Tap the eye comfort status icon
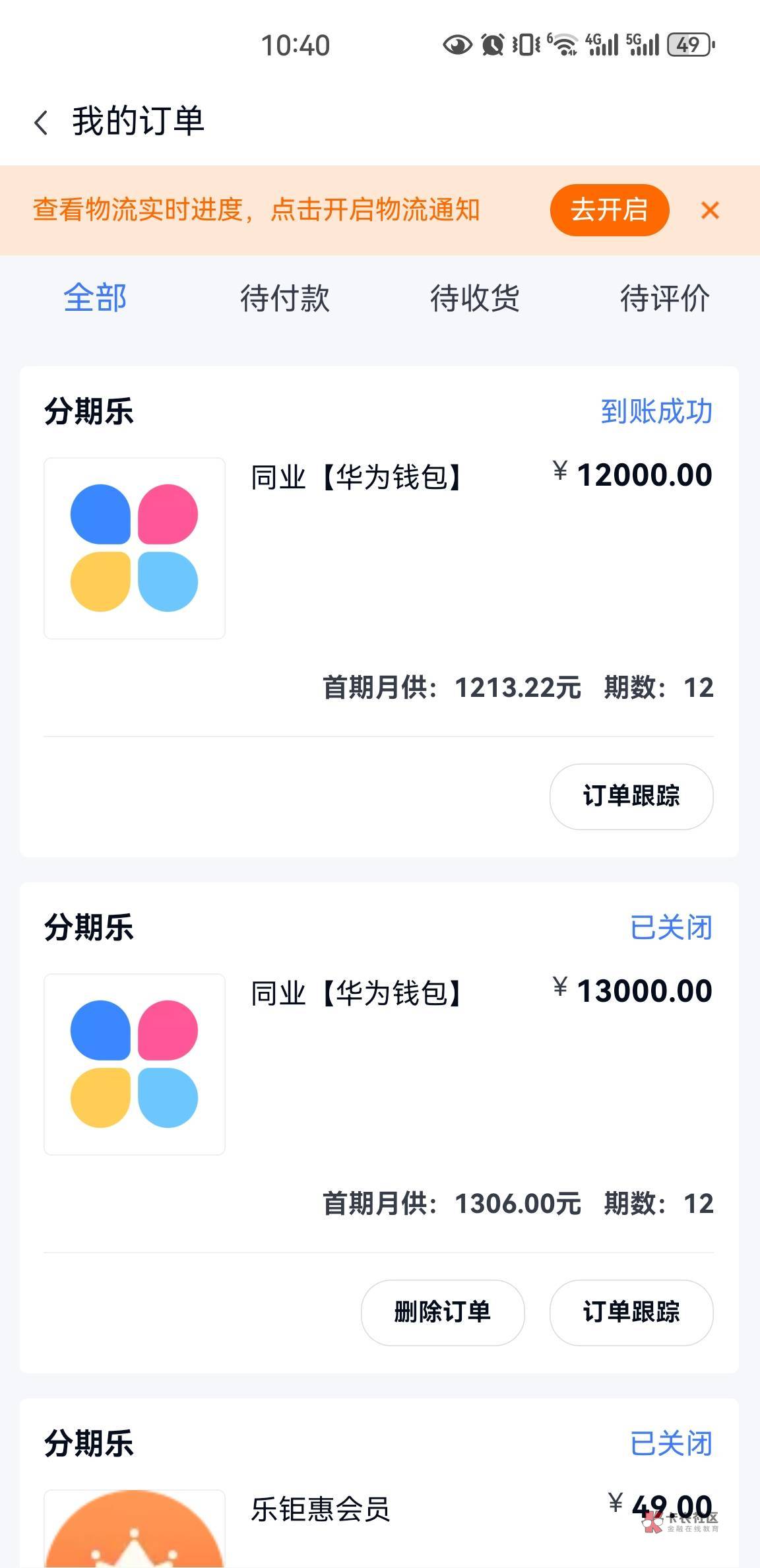Image resolution: width=760 pixels, height=1568 pixels. 457,45
